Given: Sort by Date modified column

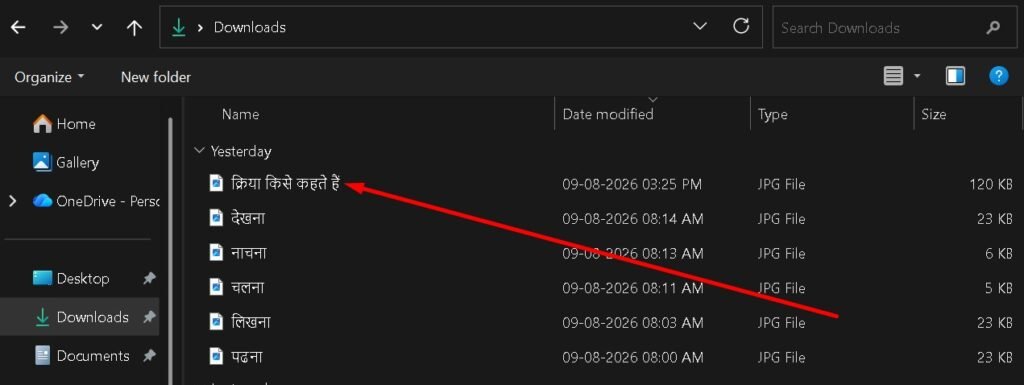Looking at the screenshot, I should pos(608,114).
